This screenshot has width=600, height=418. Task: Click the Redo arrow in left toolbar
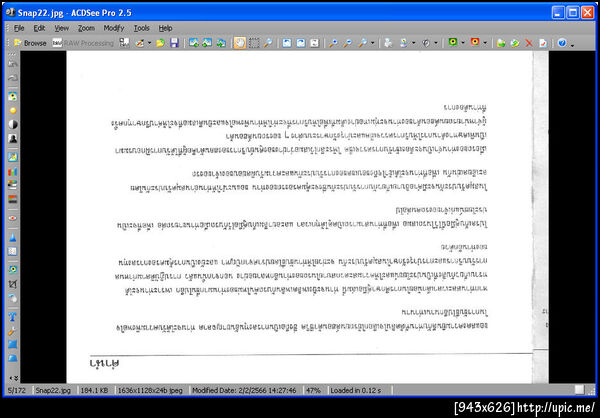[13, 78]
